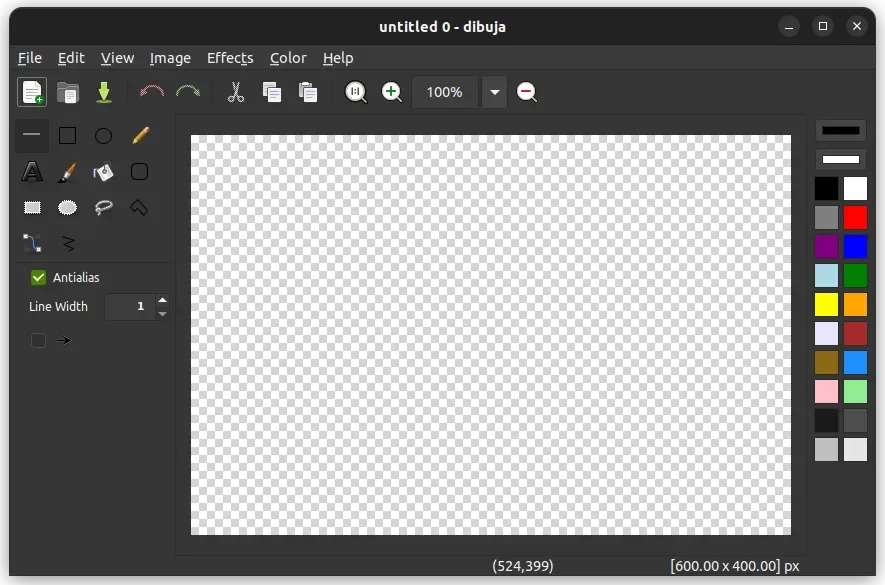This screenshot has height=585, width=885.
Task: Pick the orange palette swatch
Action: click(x=856, y=305)
